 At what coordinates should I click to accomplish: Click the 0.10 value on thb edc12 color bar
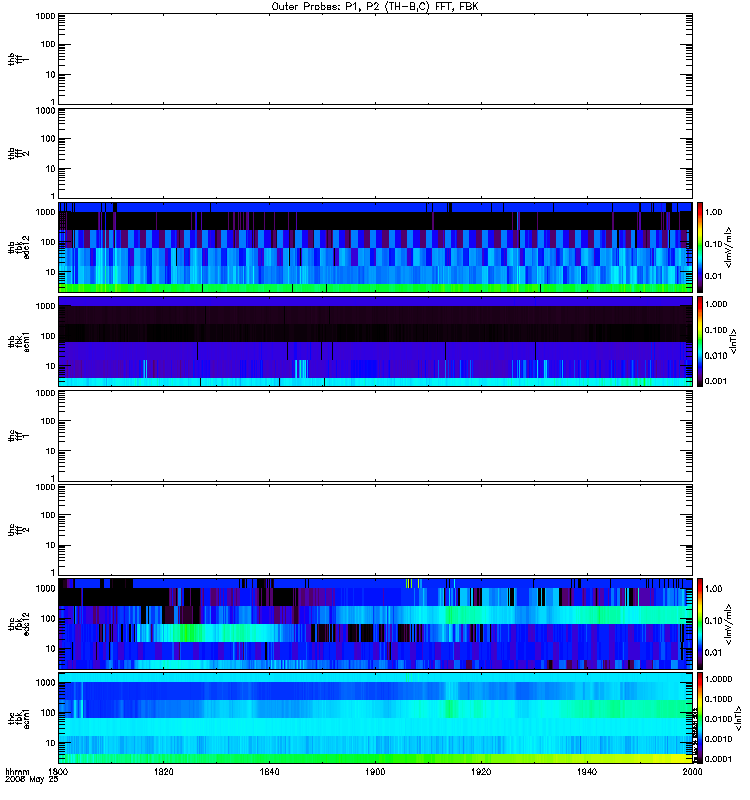[x=713, y=244]
